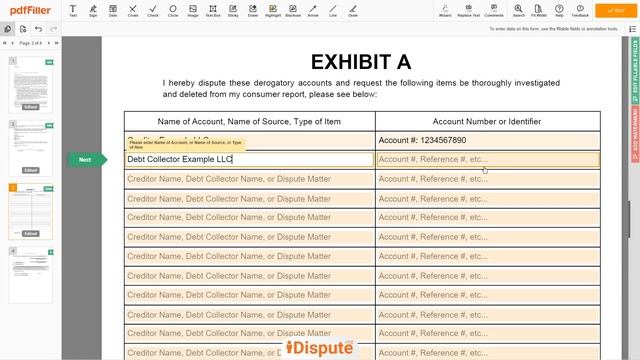This screenshot has width=640, height=360.
Task: Click the Undo arrow icon
Action: tap(38, 29)
